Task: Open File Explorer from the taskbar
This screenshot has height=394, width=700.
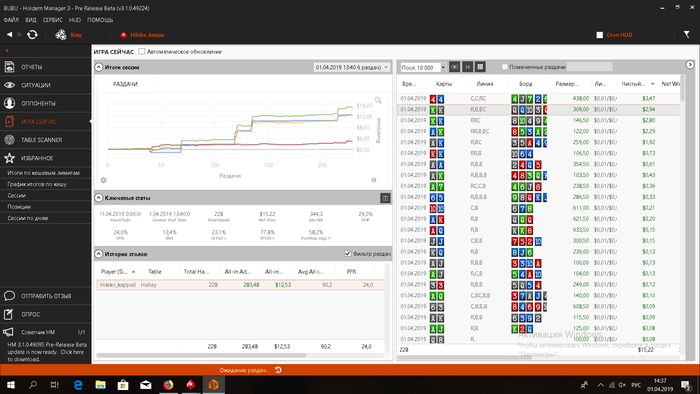Action: click(x=100, y=385)
